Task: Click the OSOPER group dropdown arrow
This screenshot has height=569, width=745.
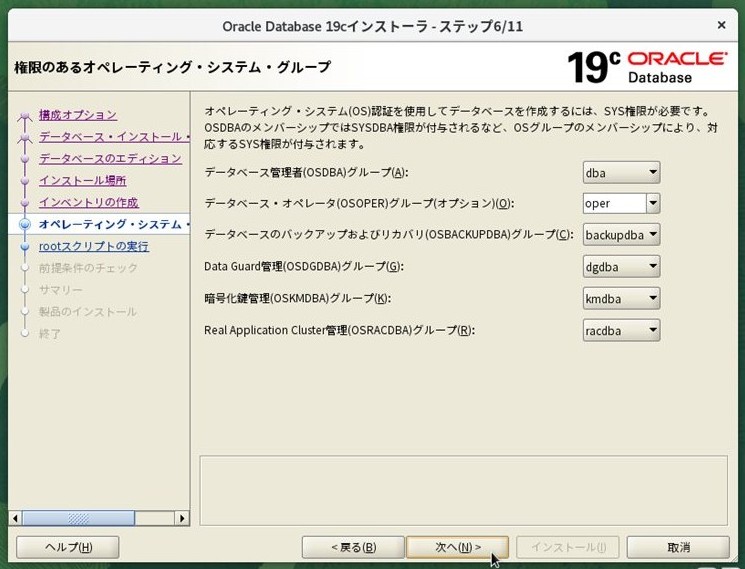Action: 653,203
